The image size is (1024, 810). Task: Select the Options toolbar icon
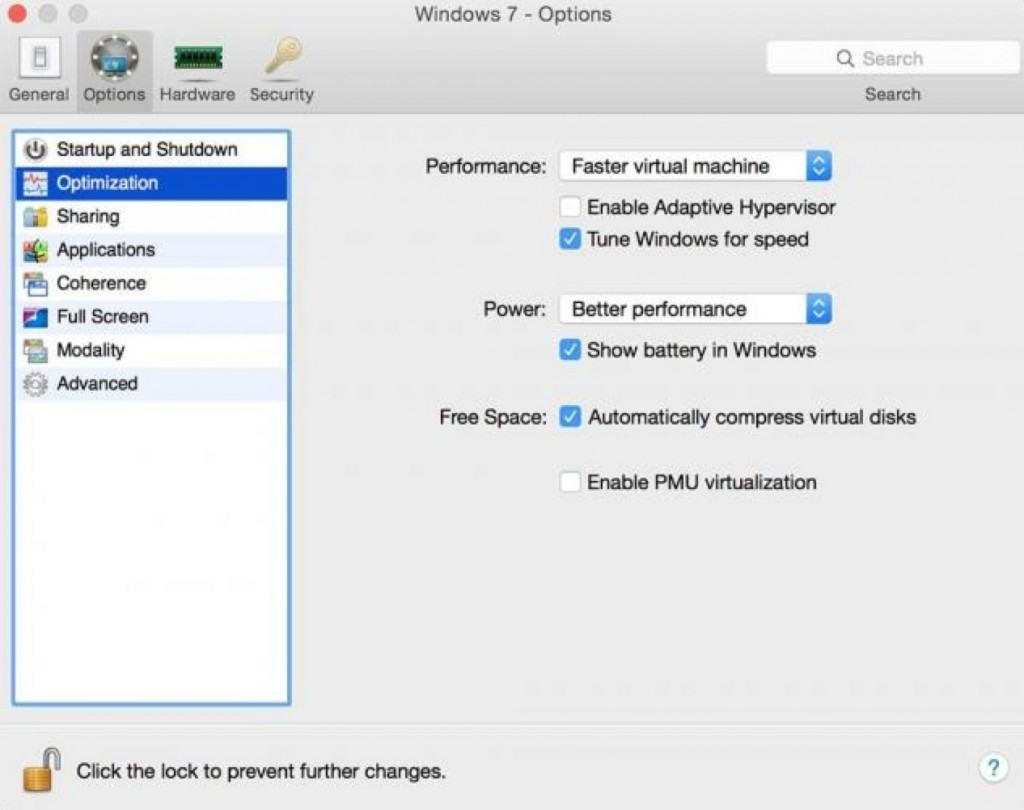click(114, 57)
